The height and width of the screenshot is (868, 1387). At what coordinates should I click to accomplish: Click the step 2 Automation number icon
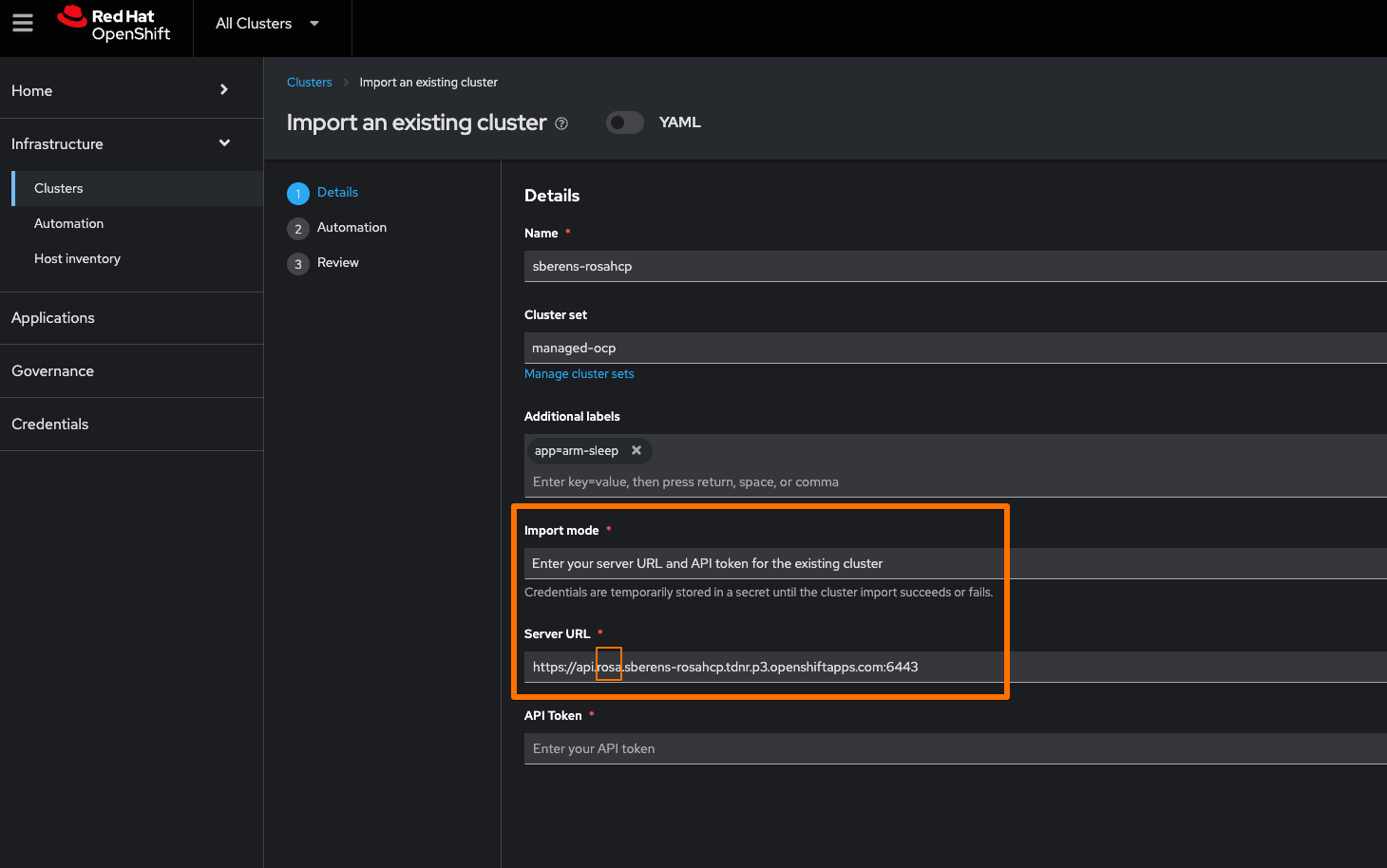(x=298, y=229)
